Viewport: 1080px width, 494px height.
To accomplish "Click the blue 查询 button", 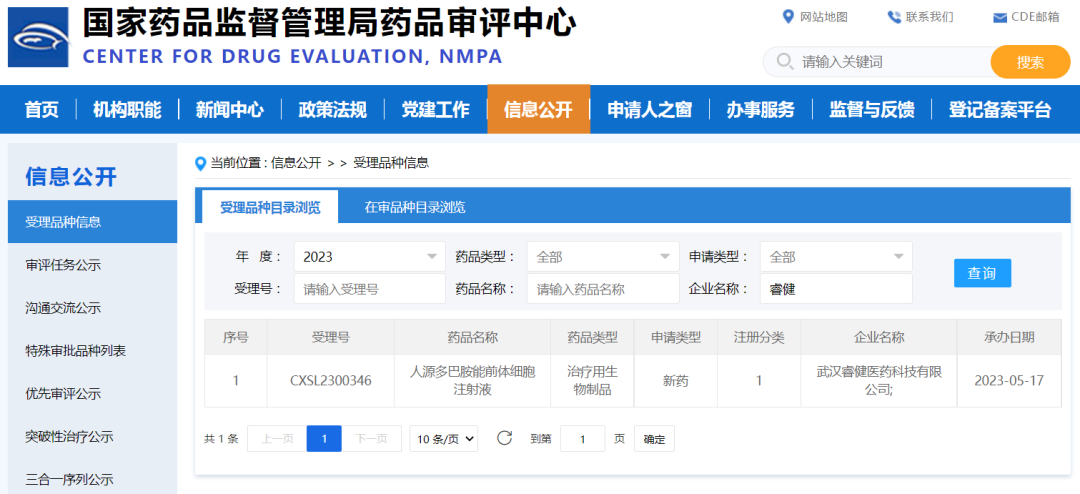I will 982,274.
